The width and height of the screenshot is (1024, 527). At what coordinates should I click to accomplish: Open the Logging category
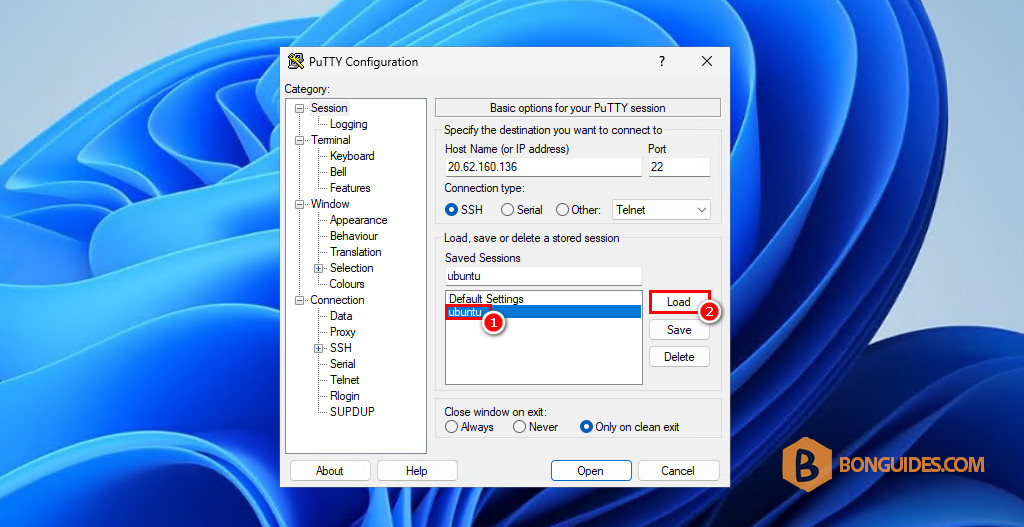point(349,124)
